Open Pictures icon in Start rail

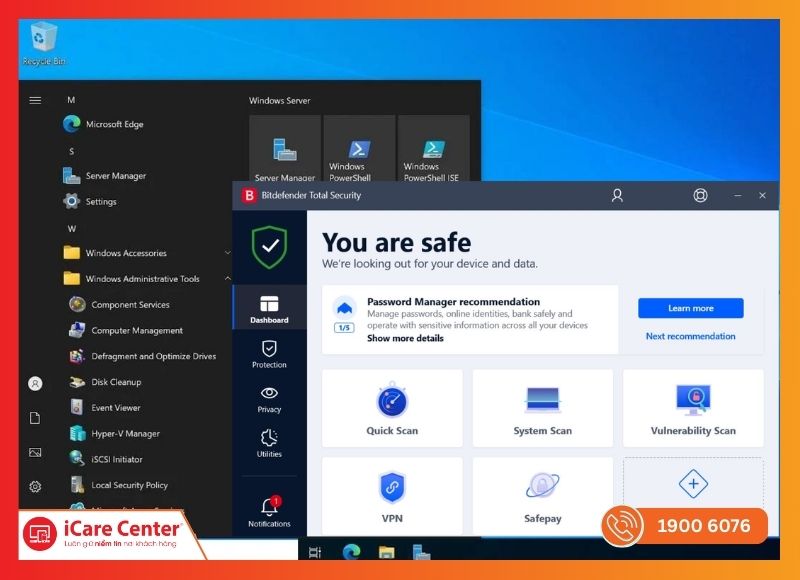pos(35,452)
